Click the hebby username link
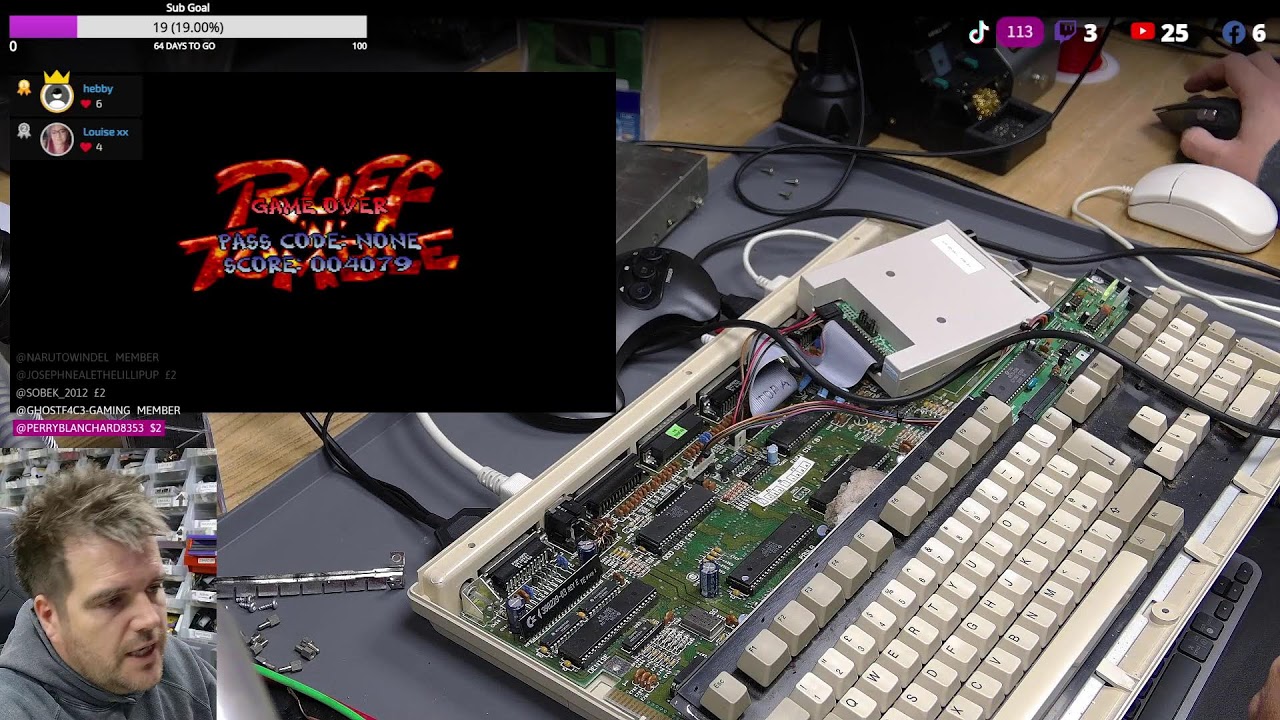1280x720 pixels. 98,89
